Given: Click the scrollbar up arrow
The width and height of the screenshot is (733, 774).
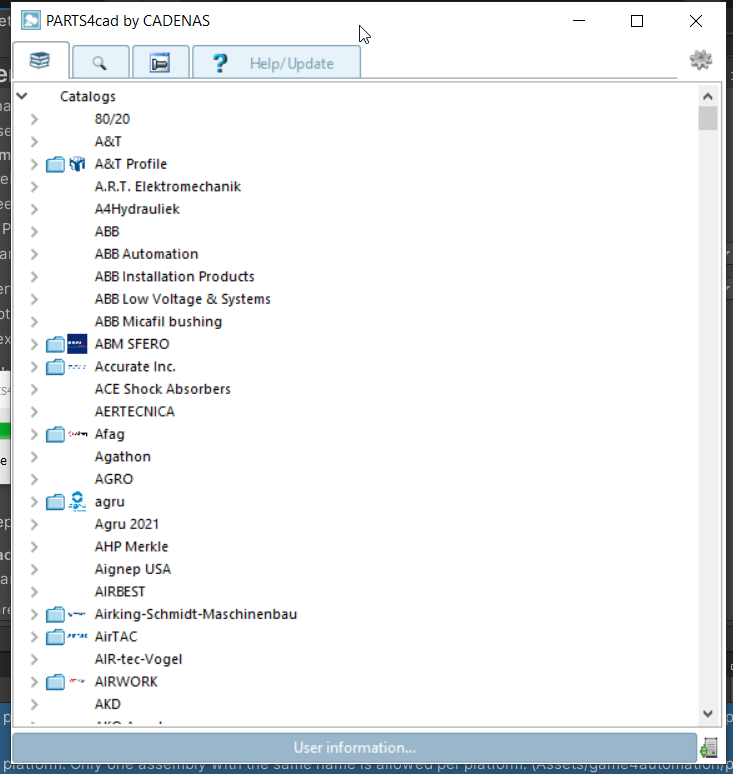Looking at the screenshot, I should pos(708,96).
